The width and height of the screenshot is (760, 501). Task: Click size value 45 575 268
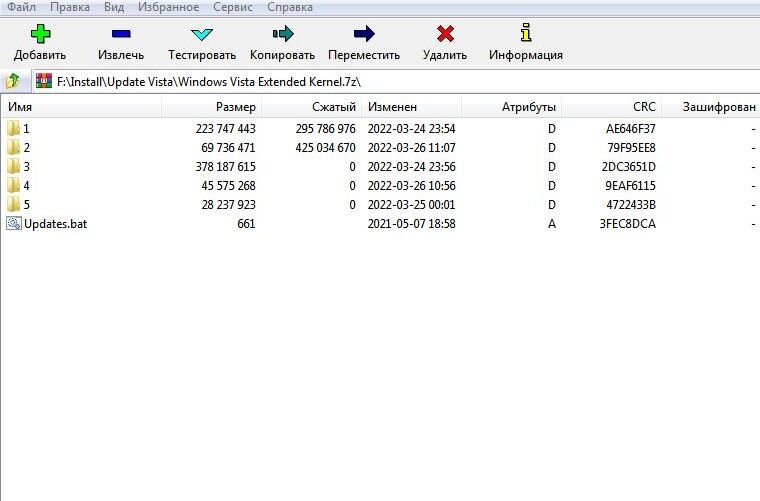[228, 186]
